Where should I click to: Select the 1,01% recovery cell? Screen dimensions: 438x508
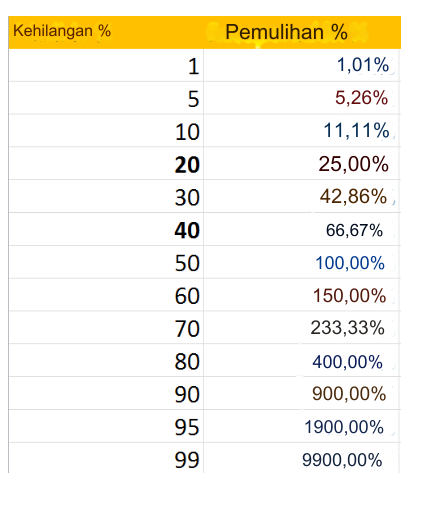[x=302, y=65]
